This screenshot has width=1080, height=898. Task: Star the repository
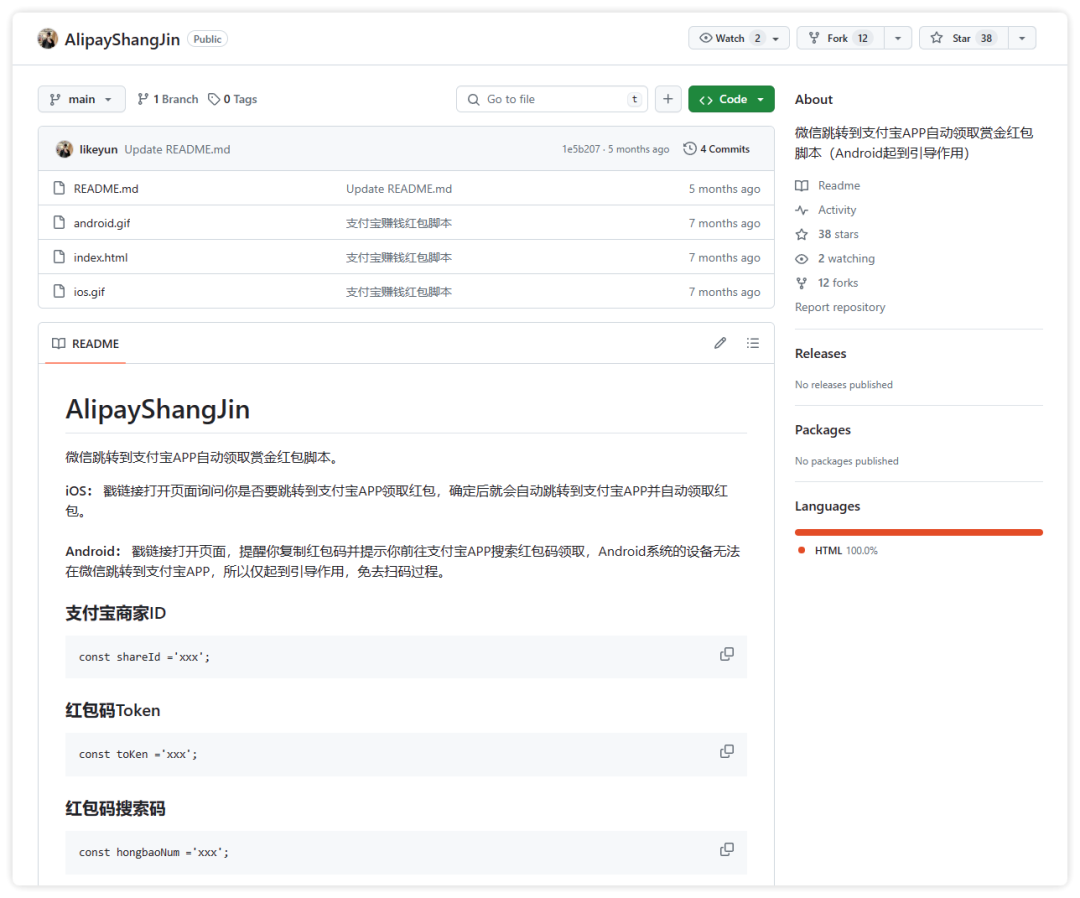coord(964,38)
